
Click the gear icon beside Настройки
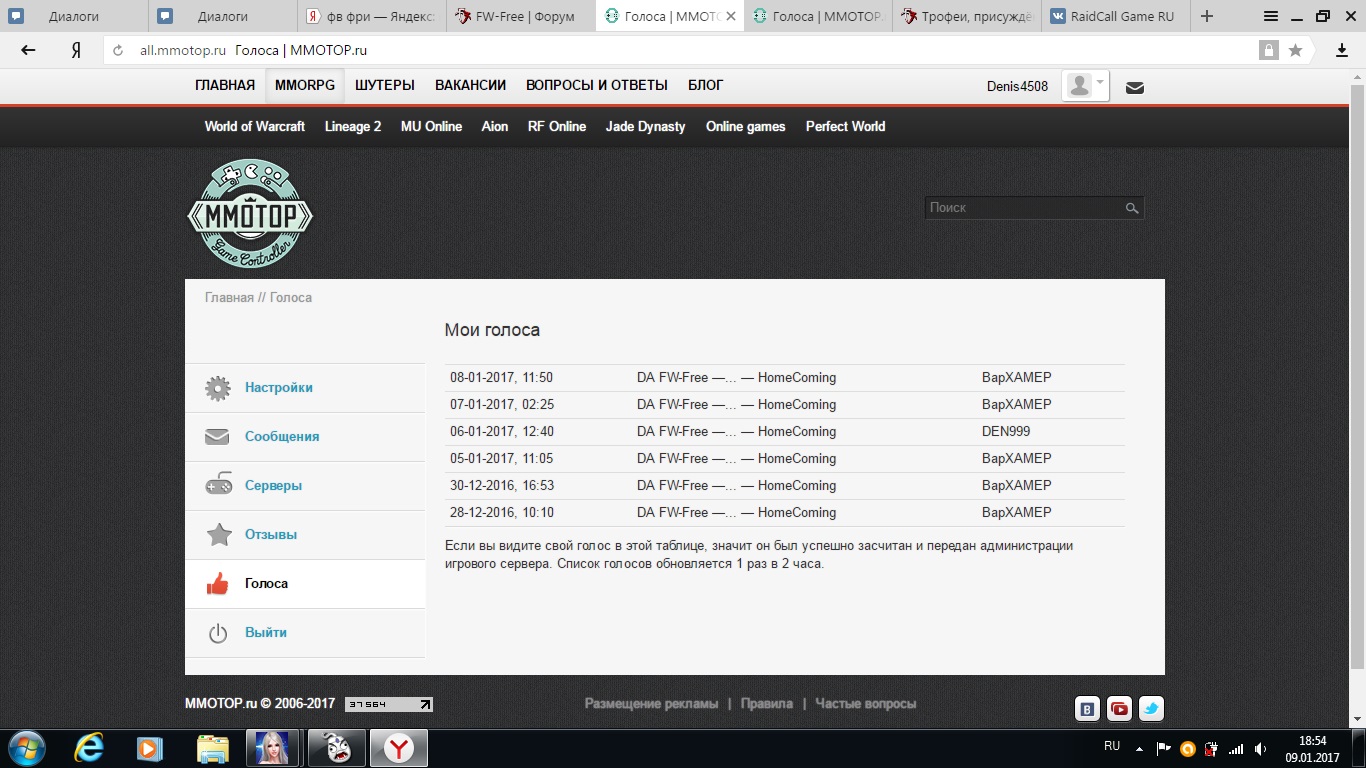(x=218, y=388)
